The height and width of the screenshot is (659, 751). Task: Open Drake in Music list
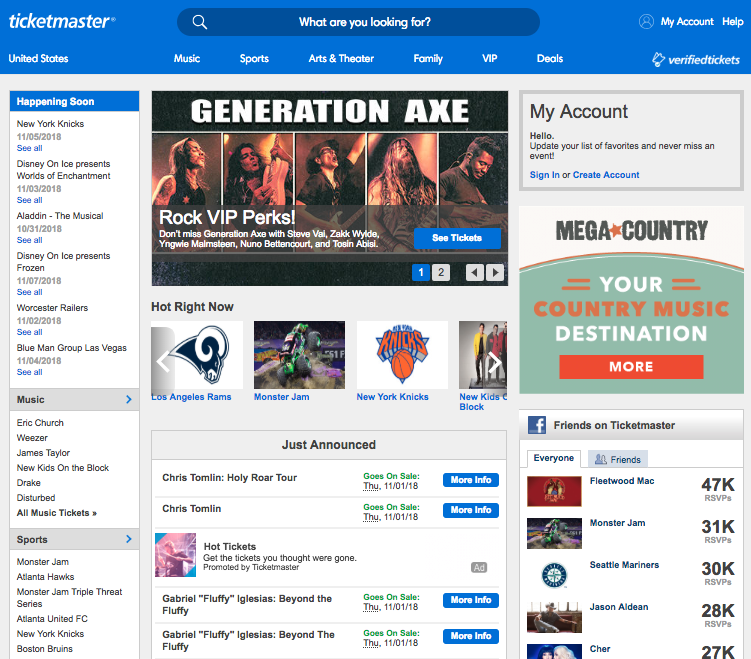(x=29, y=483)
